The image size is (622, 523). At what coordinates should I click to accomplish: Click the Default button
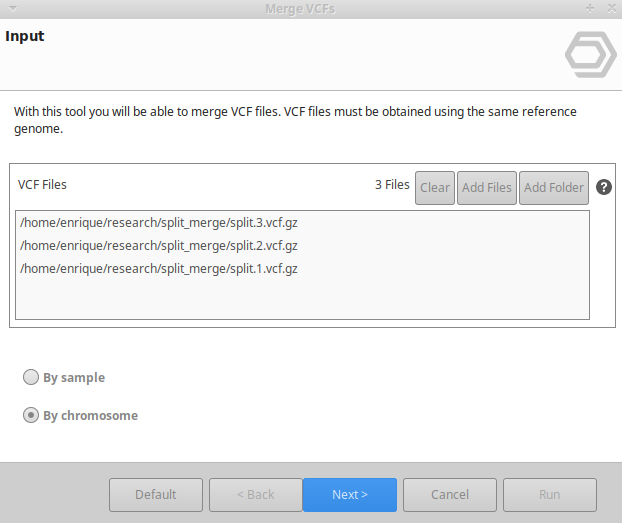pos(156,495)
